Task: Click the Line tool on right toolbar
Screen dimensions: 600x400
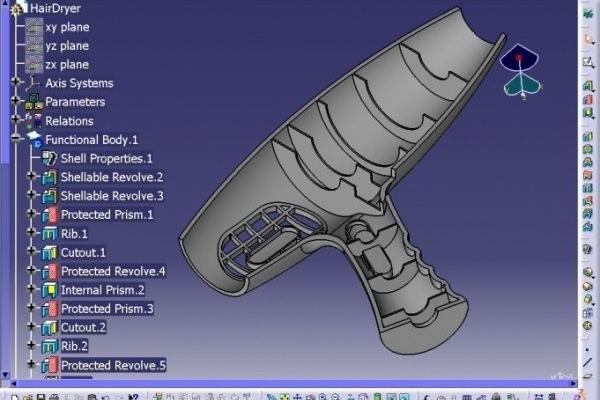Action: [588, 362]
